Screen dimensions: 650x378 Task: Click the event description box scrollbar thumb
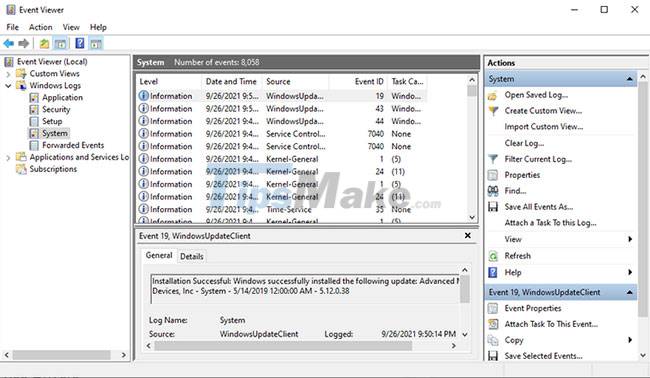point(465,288)
